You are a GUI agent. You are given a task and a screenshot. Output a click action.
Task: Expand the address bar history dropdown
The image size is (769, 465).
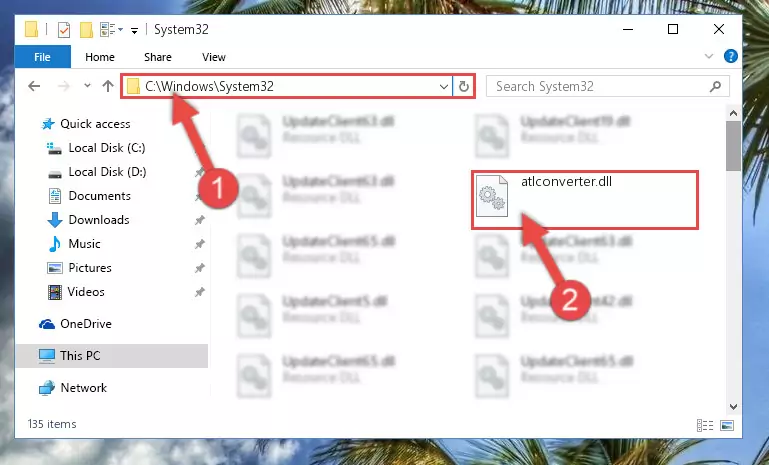click(443, 87)
